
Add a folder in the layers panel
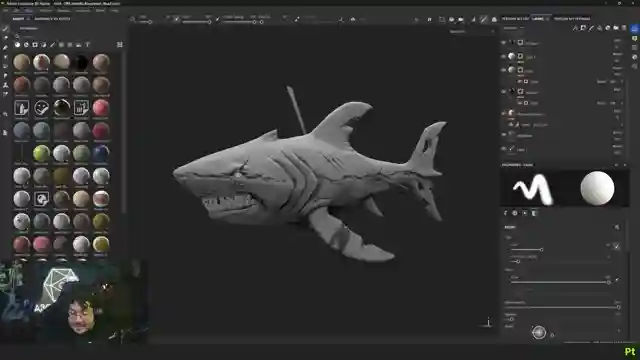616,28
